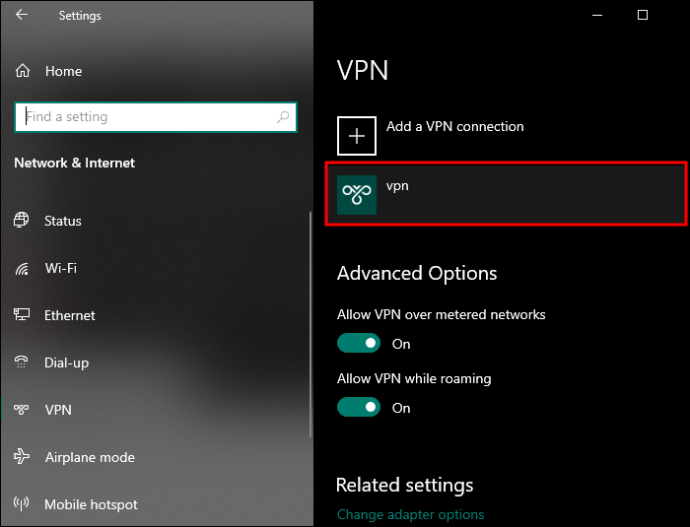Click the Airplane mode icon
This screenshot has width=690, height=527.
(x=22, y=457)
